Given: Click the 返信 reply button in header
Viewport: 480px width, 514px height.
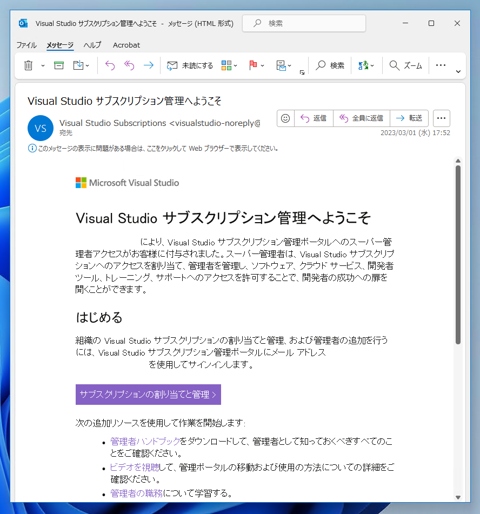Looking at the screenshot, I should pos(314,118).
